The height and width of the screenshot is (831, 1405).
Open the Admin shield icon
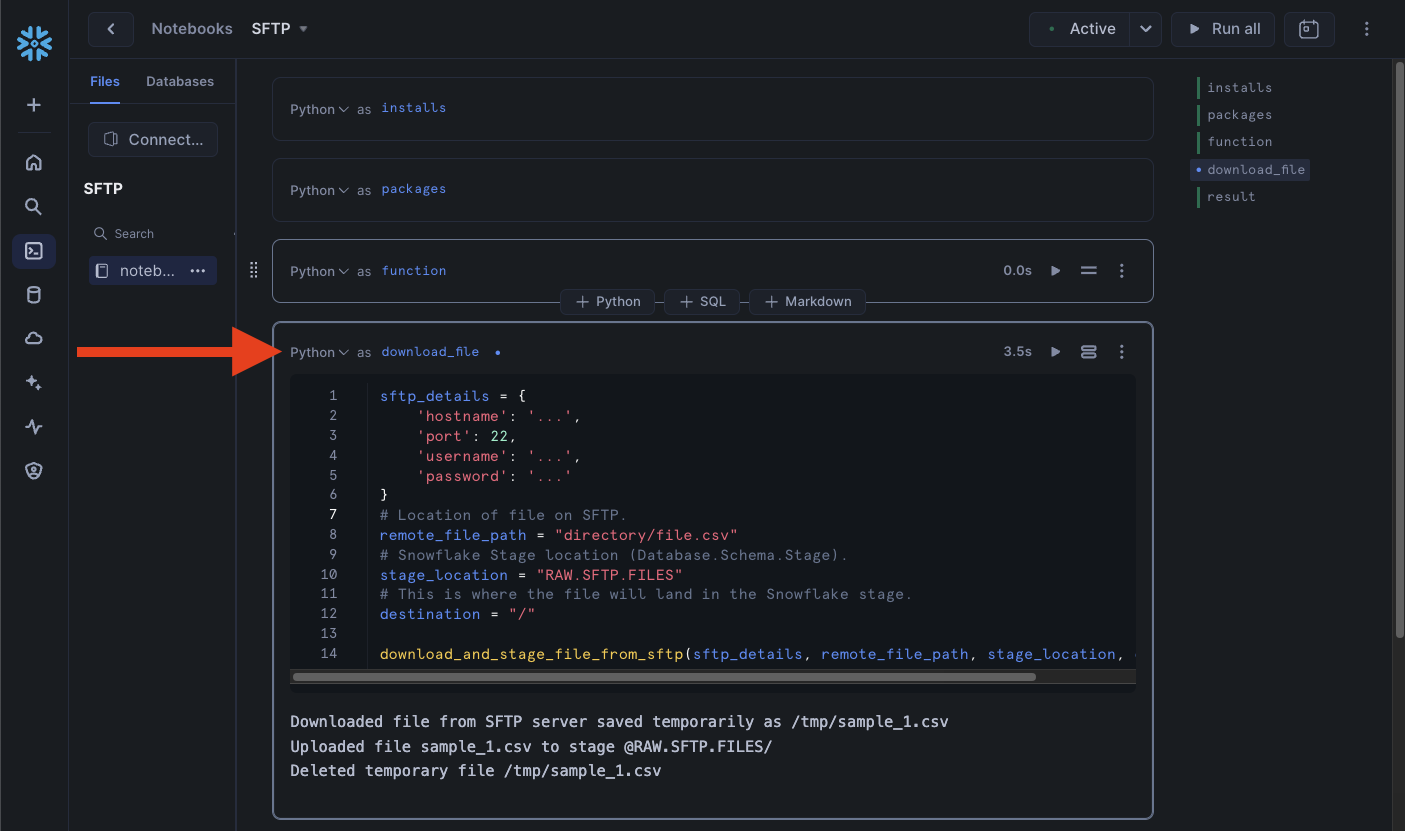[x=34, y=471]
